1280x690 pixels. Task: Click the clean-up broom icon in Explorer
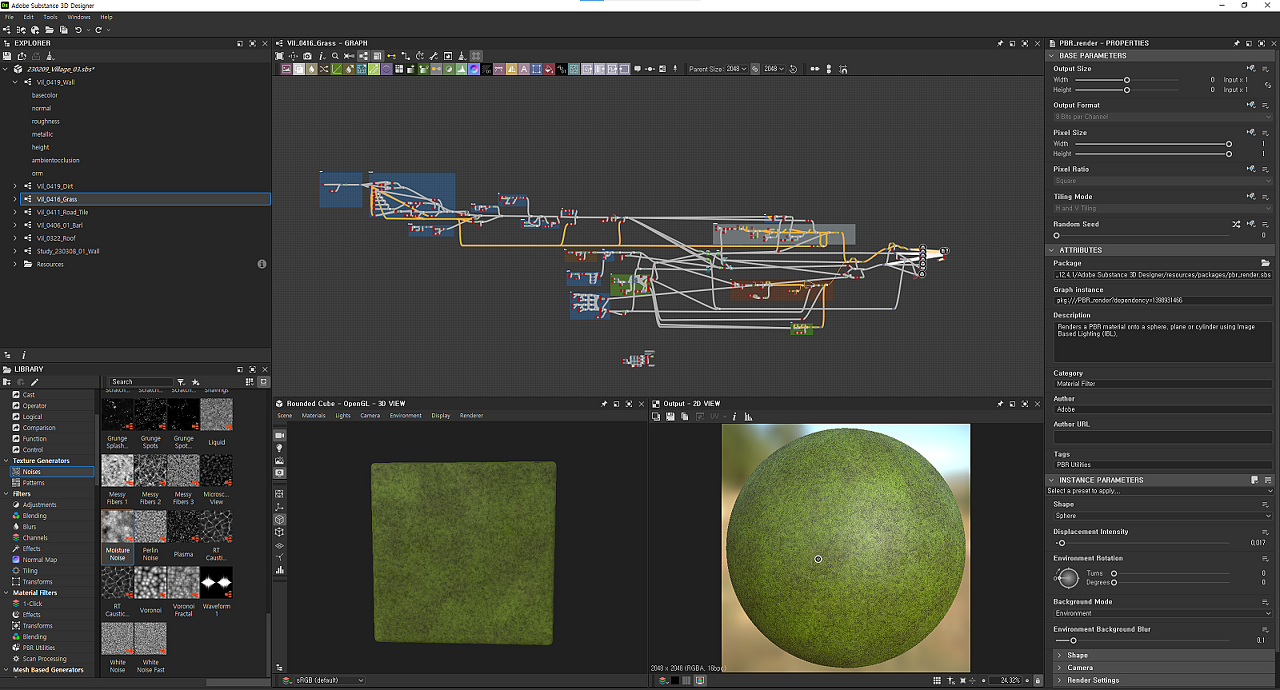tap(50, 56)
